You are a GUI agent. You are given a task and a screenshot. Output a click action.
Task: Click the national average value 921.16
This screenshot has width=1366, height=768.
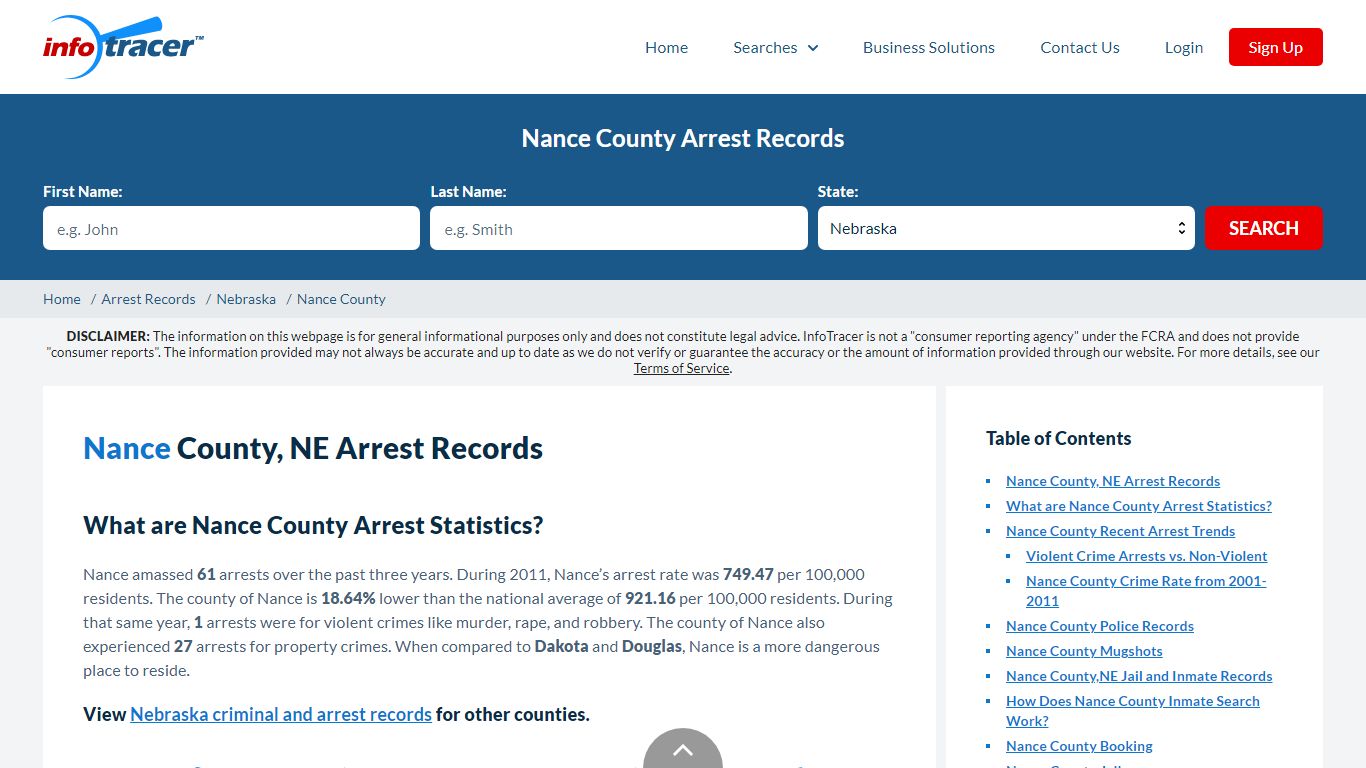point(650,598)
